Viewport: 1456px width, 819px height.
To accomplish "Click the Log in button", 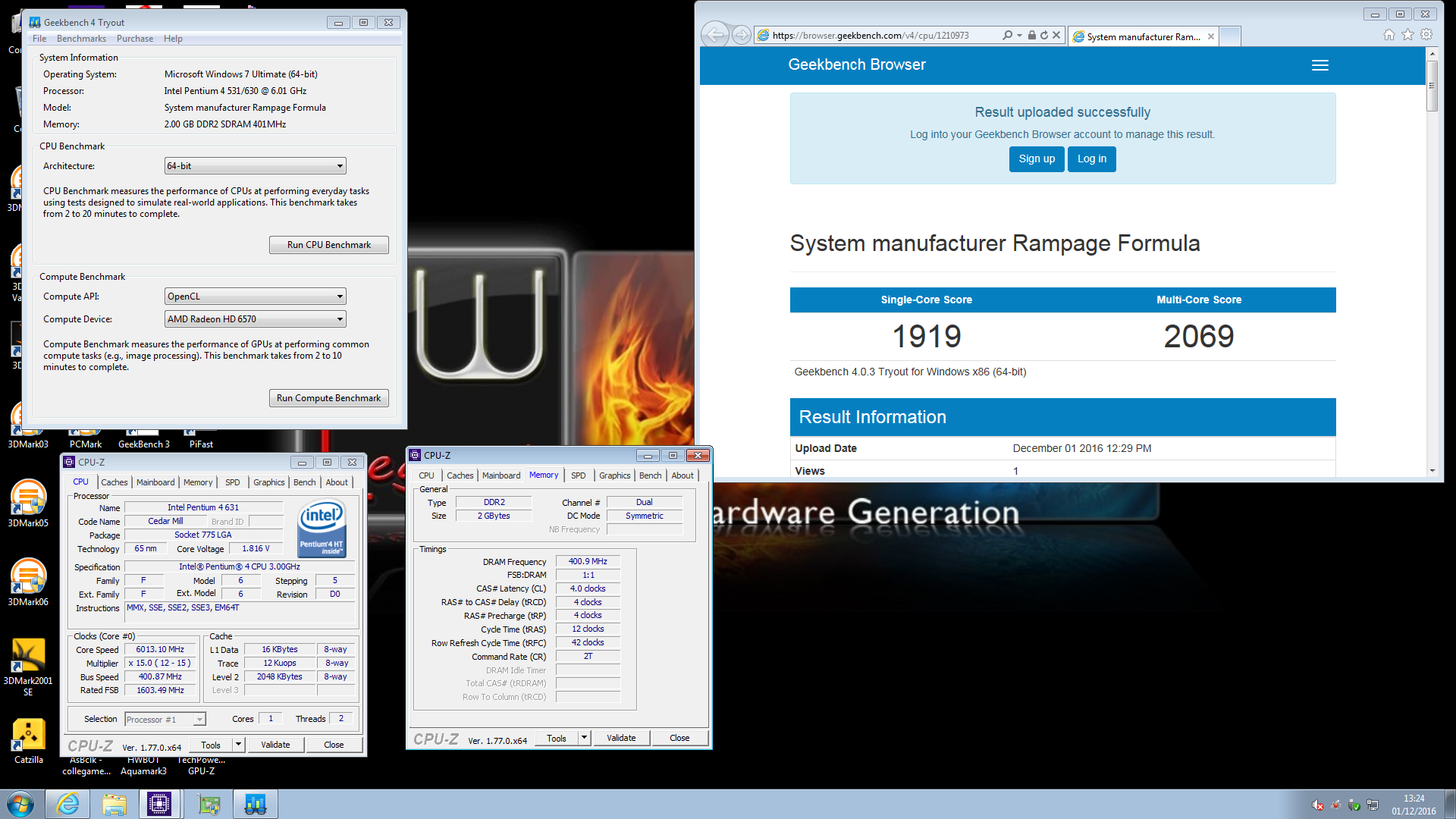I will tap(1092, 159).
